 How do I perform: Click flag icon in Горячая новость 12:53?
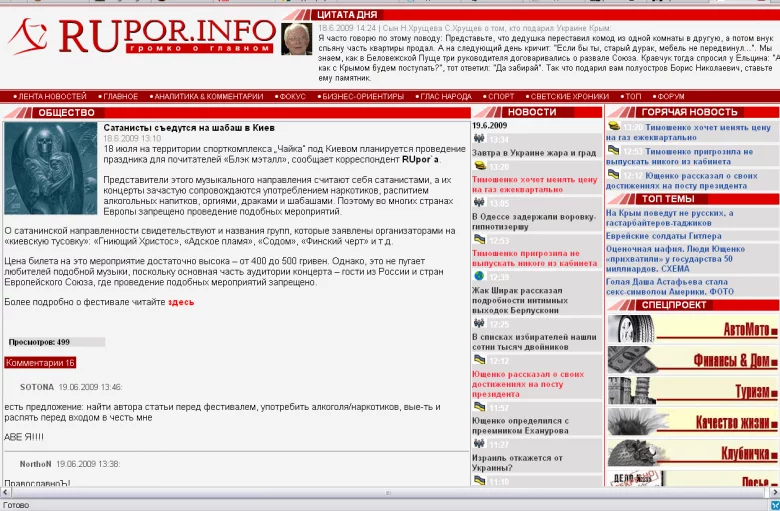[x=614, y=151]
